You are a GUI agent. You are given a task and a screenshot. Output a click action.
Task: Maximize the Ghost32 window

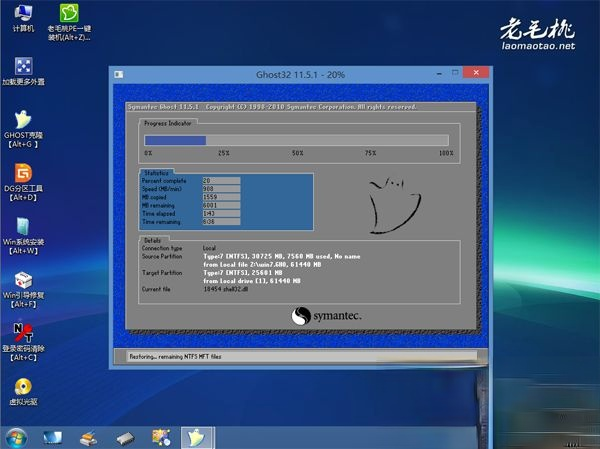(455, 72)
